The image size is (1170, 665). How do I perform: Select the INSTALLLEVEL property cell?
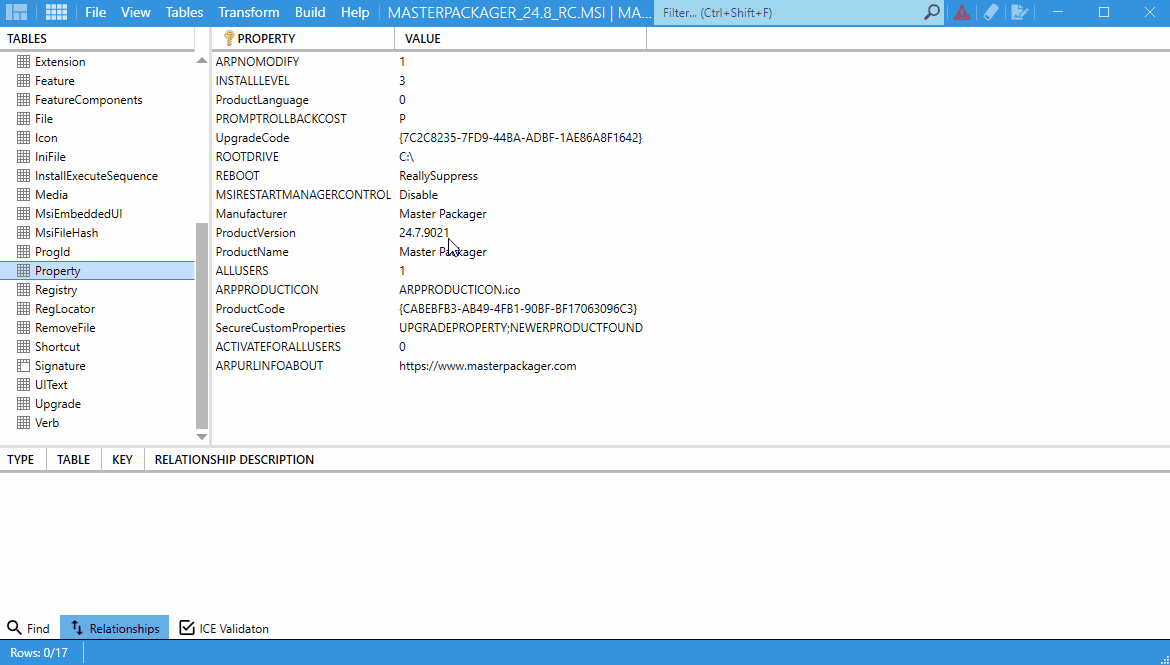(x=252, y=81)
